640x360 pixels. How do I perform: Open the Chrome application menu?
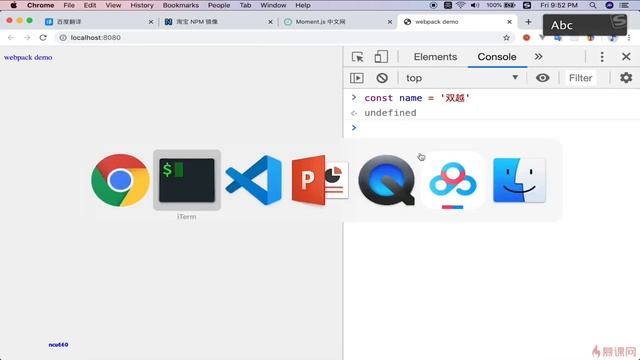pyautogui.click(x=40, y=5)
